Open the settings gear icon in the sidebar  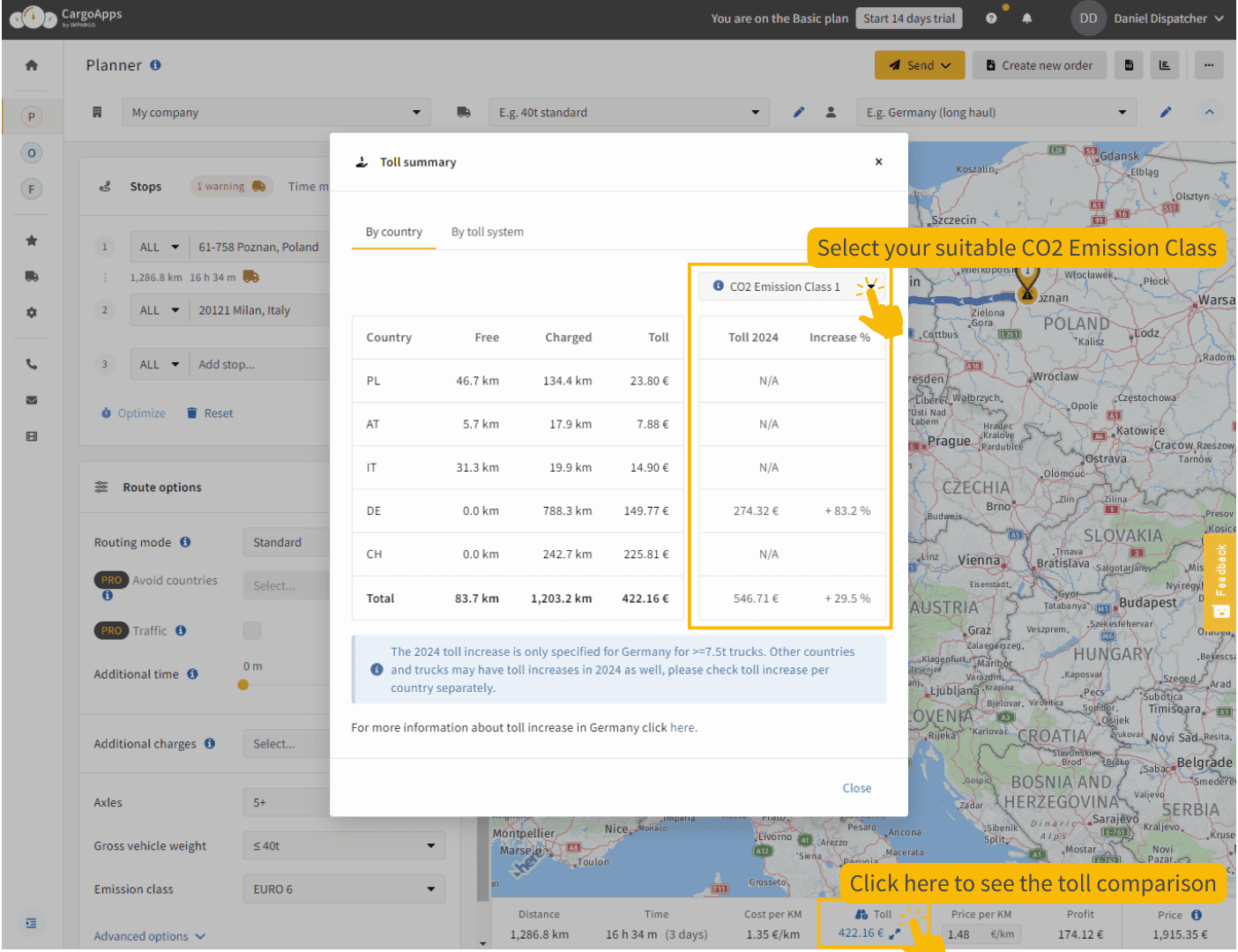32,313
